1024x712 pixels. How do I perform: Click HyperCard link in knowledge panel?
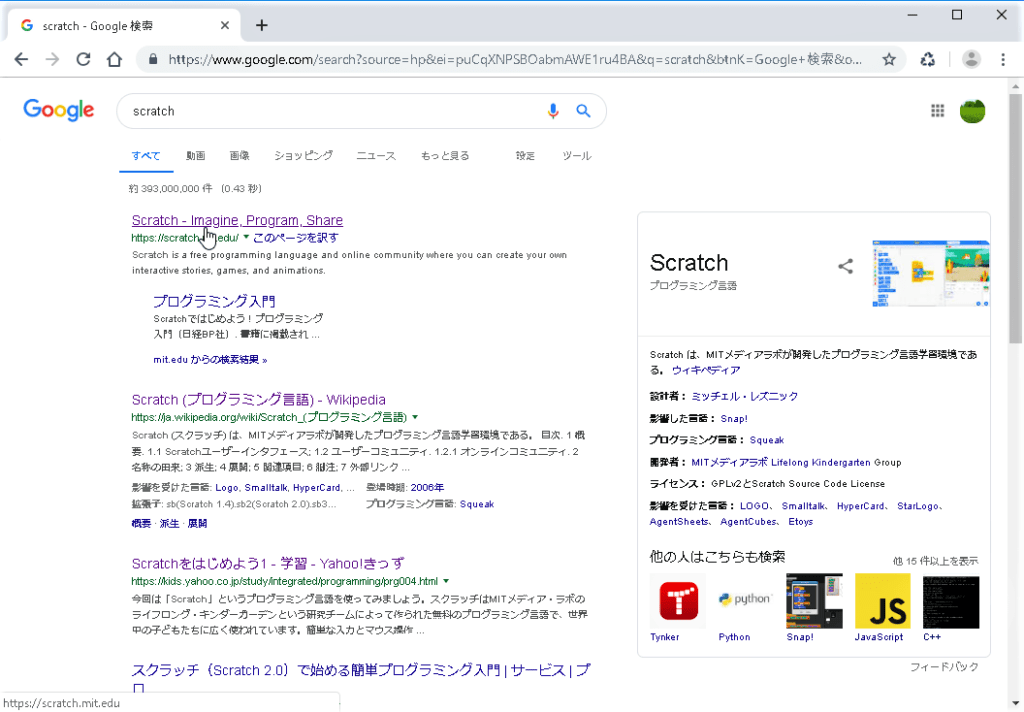861,506
